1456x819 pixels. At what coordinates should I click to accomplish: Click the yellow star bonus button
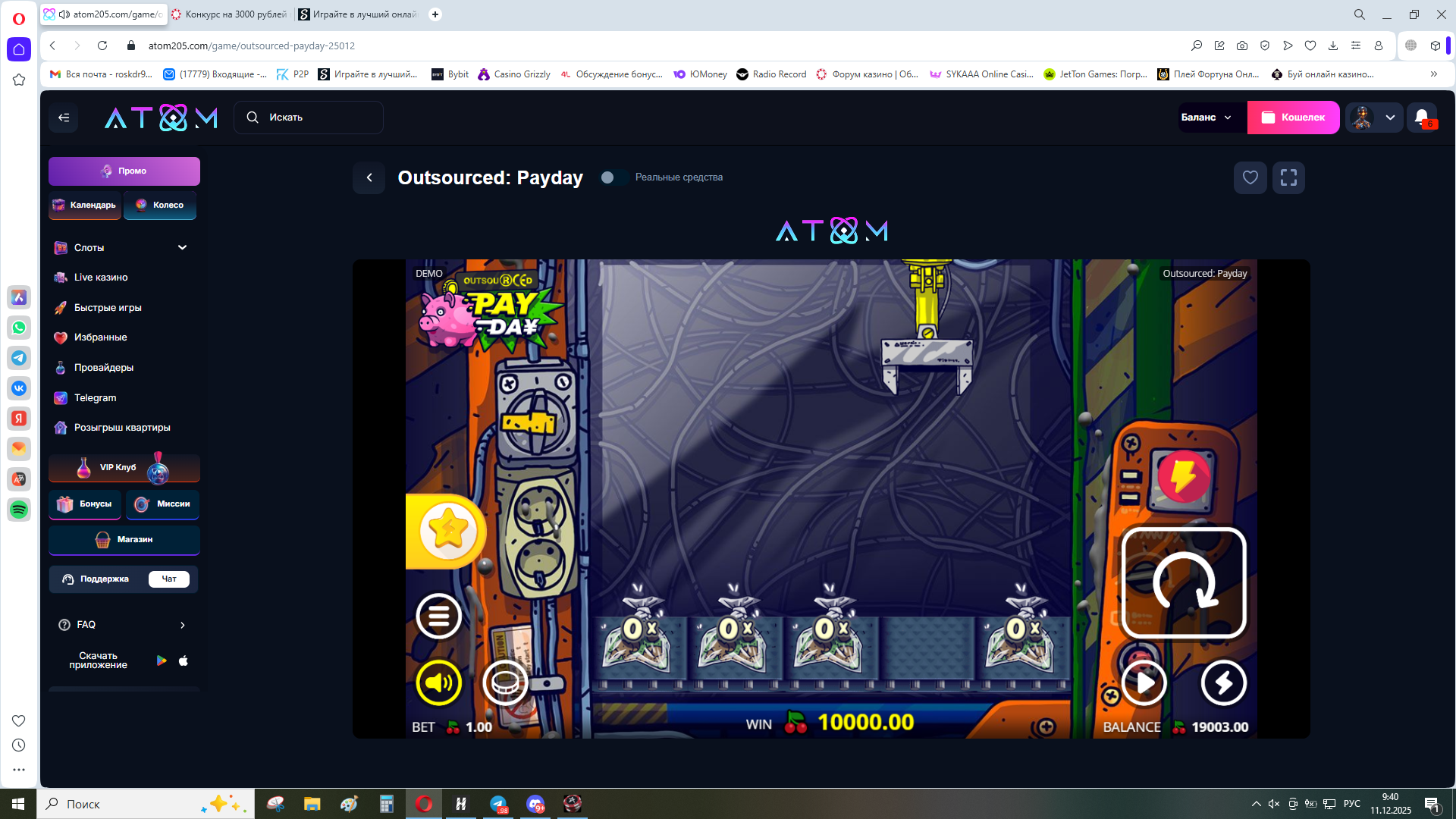tap(447, 531)
